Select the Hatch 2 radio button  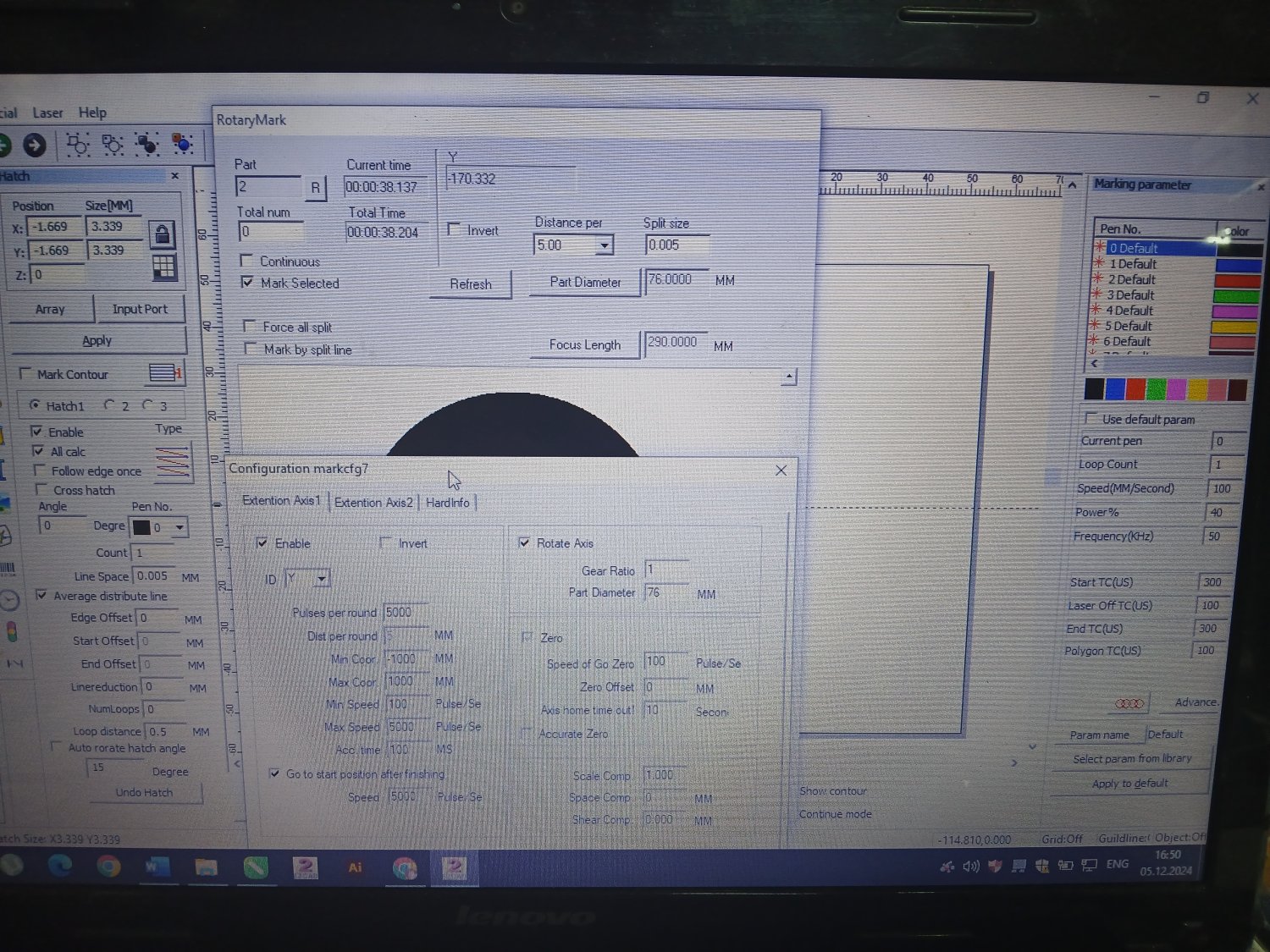coord(109,405)
